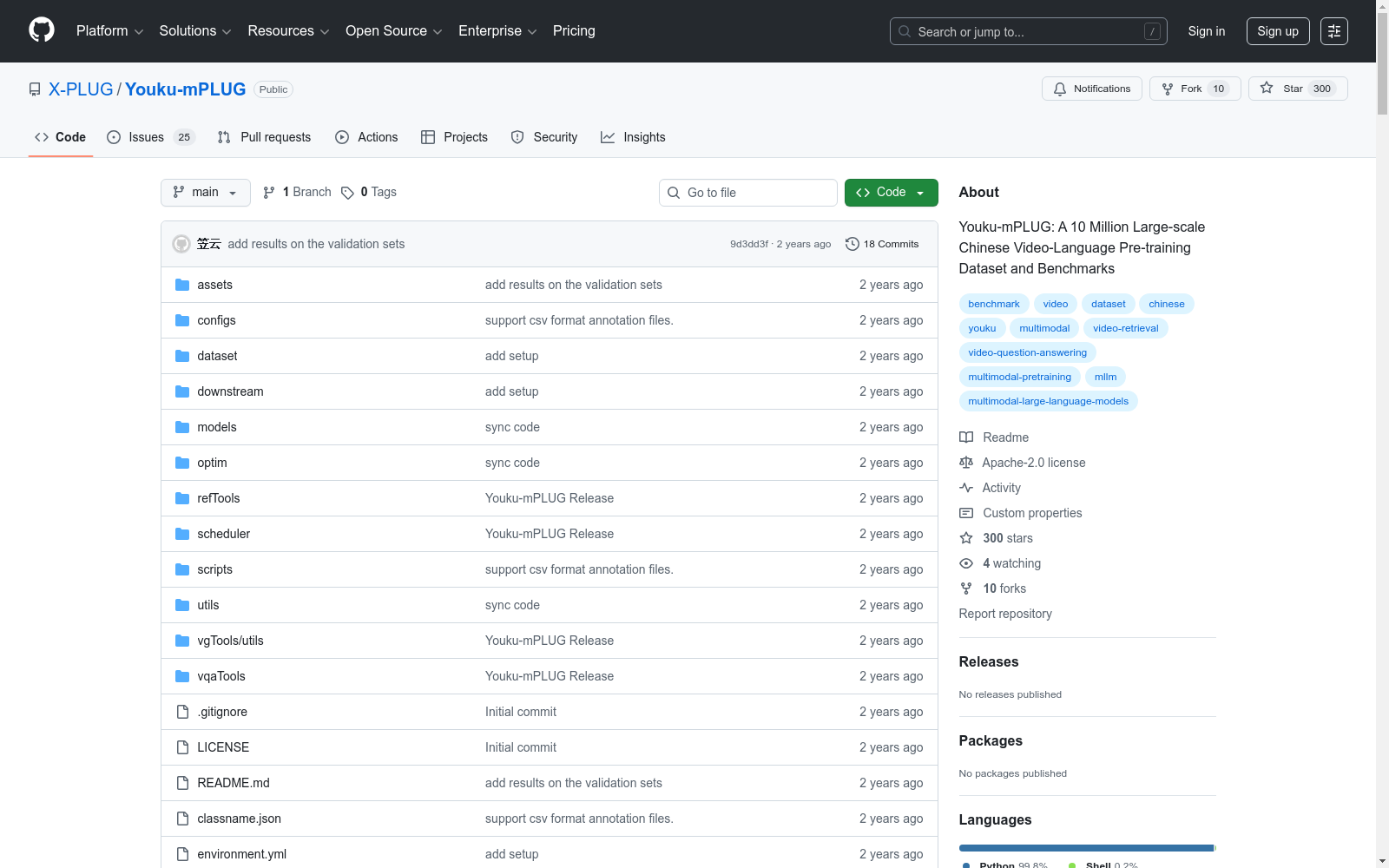Click the LICENSE file icon
The height and width of the screenshot is (868, 1389).
[182, 747]
